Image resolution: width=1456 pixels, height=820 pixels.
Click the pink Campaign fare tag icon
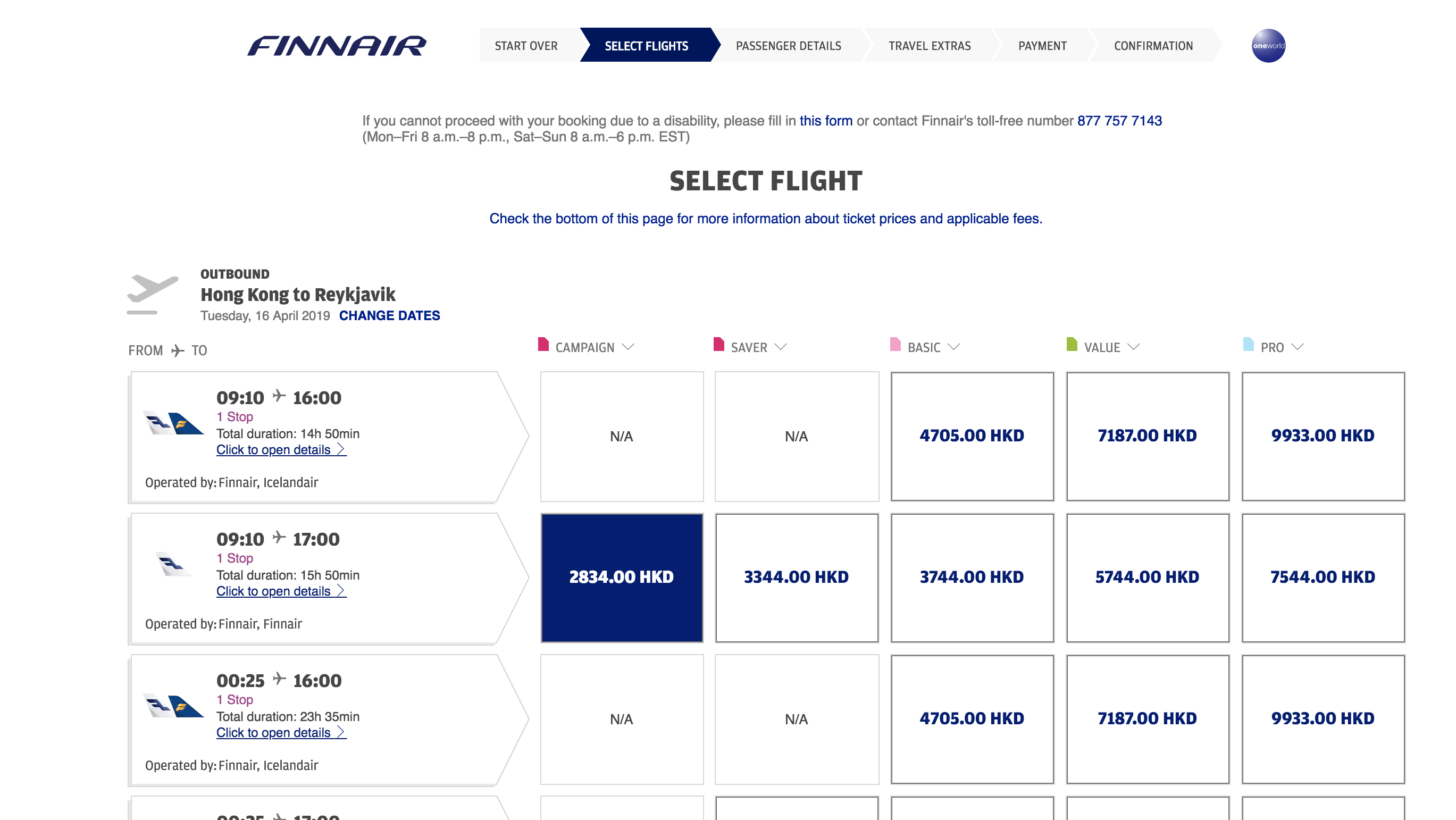tap(543, 344)
